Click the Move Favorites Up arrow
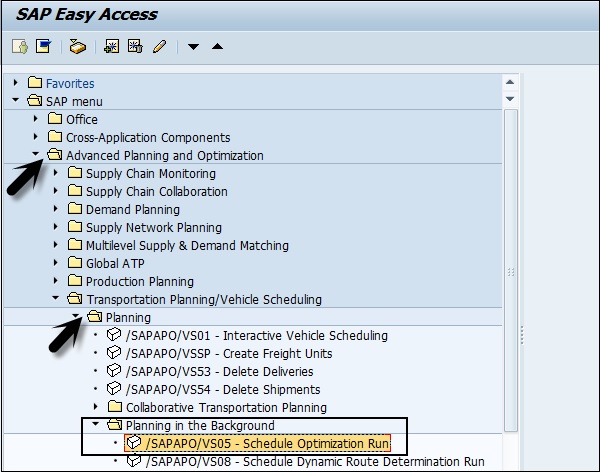 (x=217, y=47)
